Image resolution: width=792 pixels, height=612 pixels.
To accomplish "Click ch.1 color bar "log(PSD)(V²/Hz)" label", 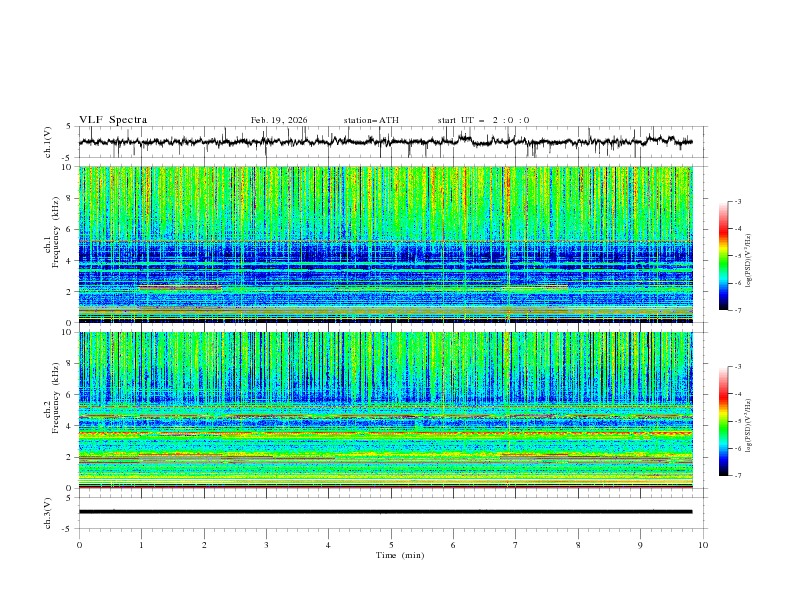I will pos(749,261).
